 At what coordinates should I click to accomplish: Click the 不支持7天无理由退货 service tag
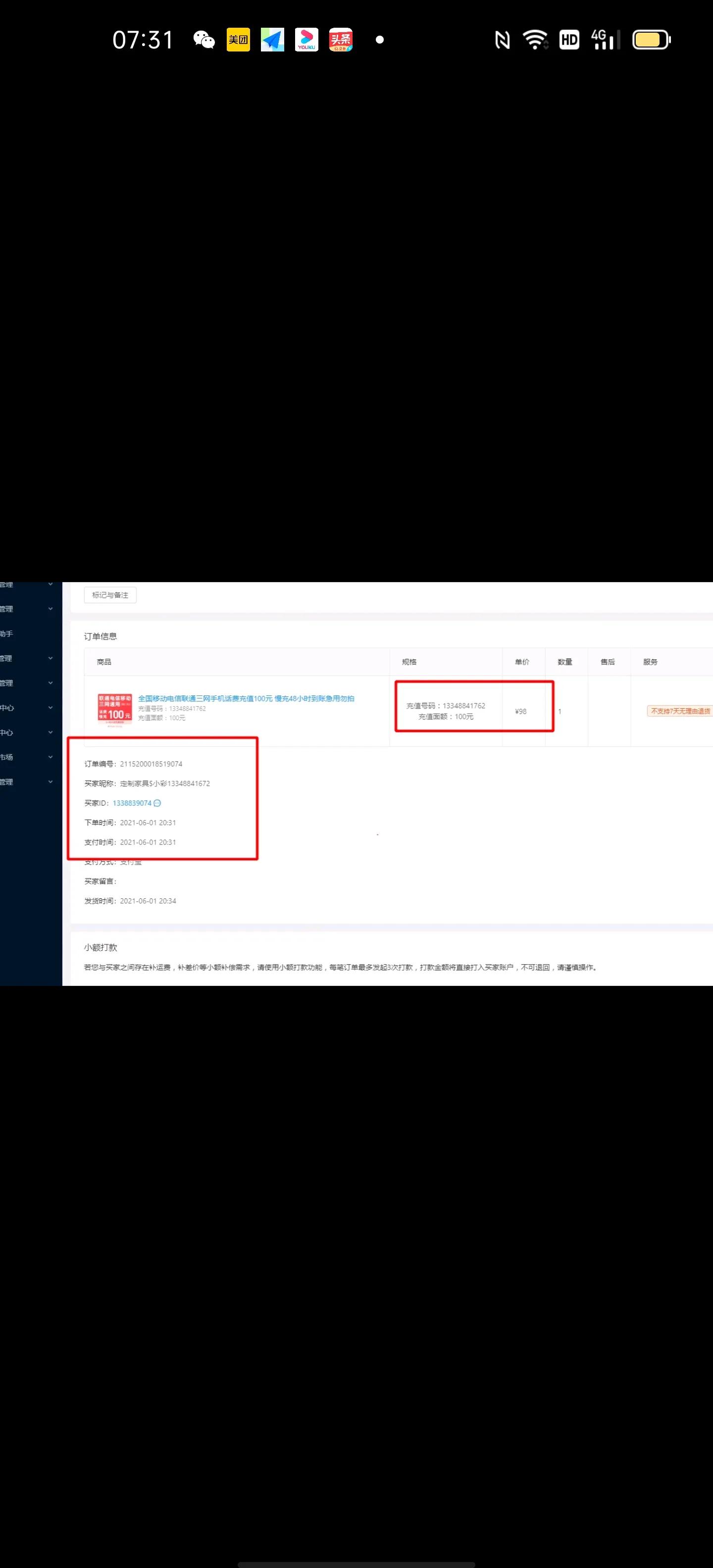(x=680, y=711)
